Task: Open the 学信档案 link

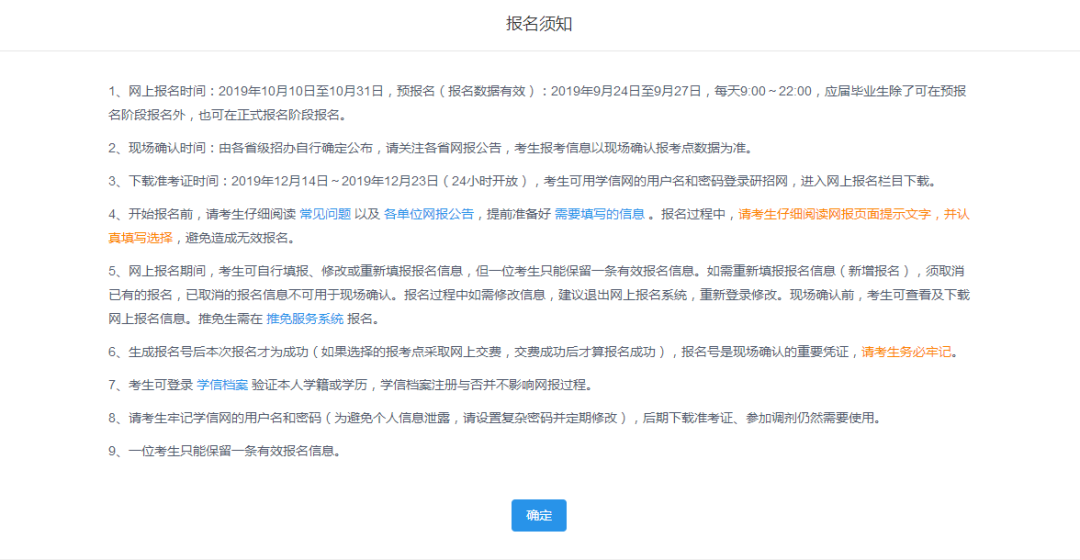Action: [222, 385]
